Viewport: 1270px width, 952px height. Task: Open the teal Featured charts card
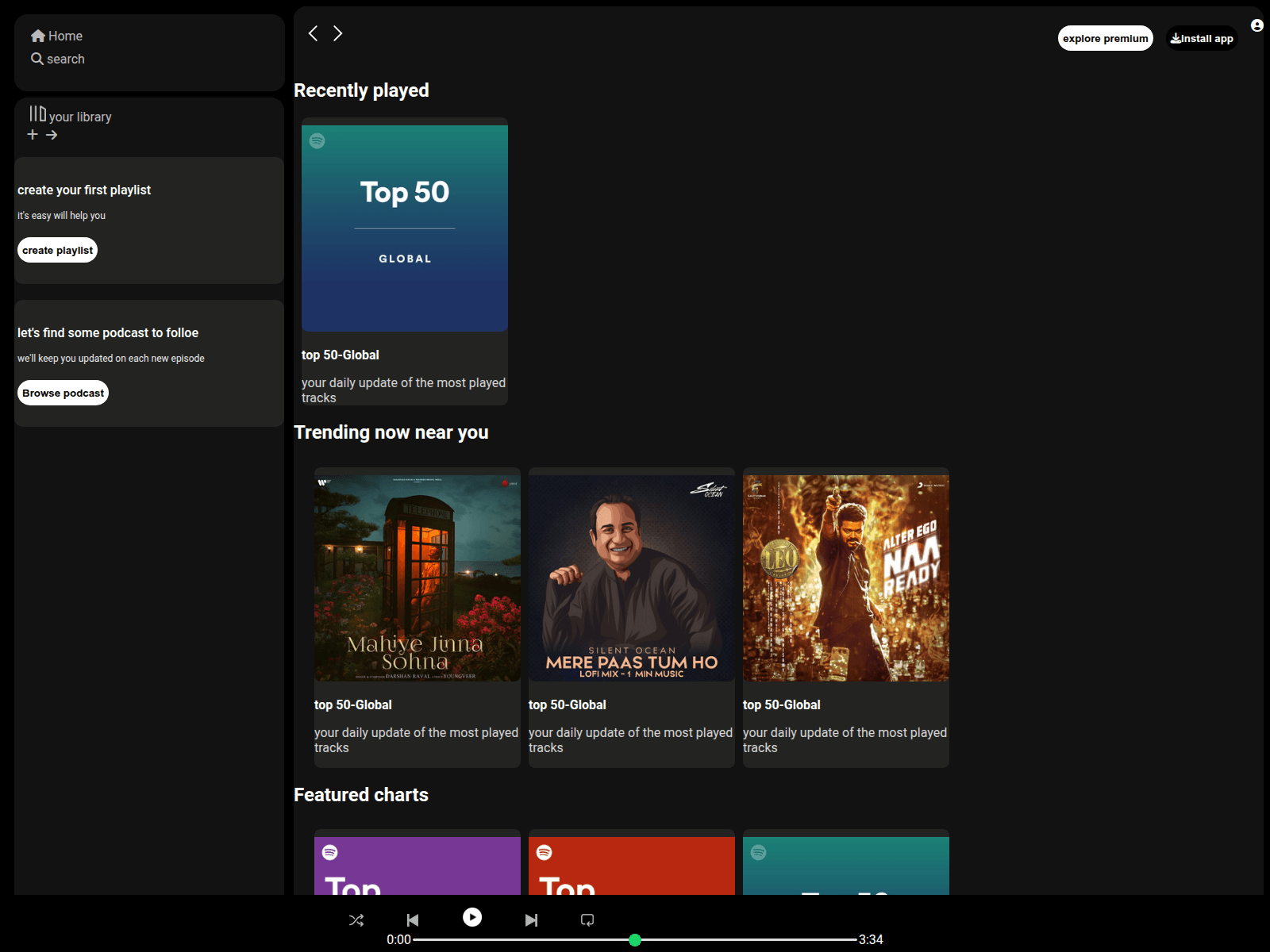click(x=846, y=866)
